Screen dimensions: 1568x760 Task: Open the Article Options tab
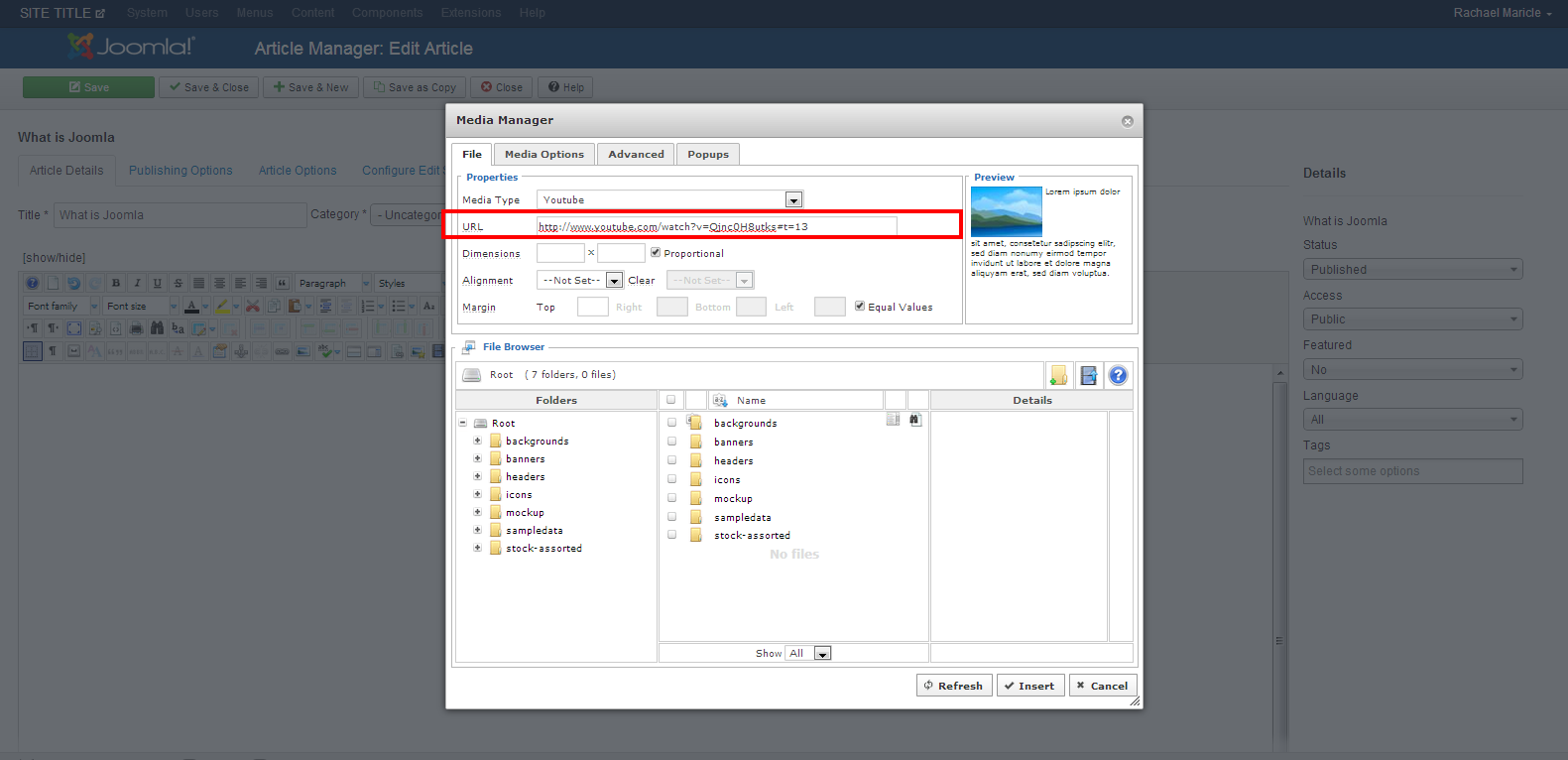pos(298,171)
